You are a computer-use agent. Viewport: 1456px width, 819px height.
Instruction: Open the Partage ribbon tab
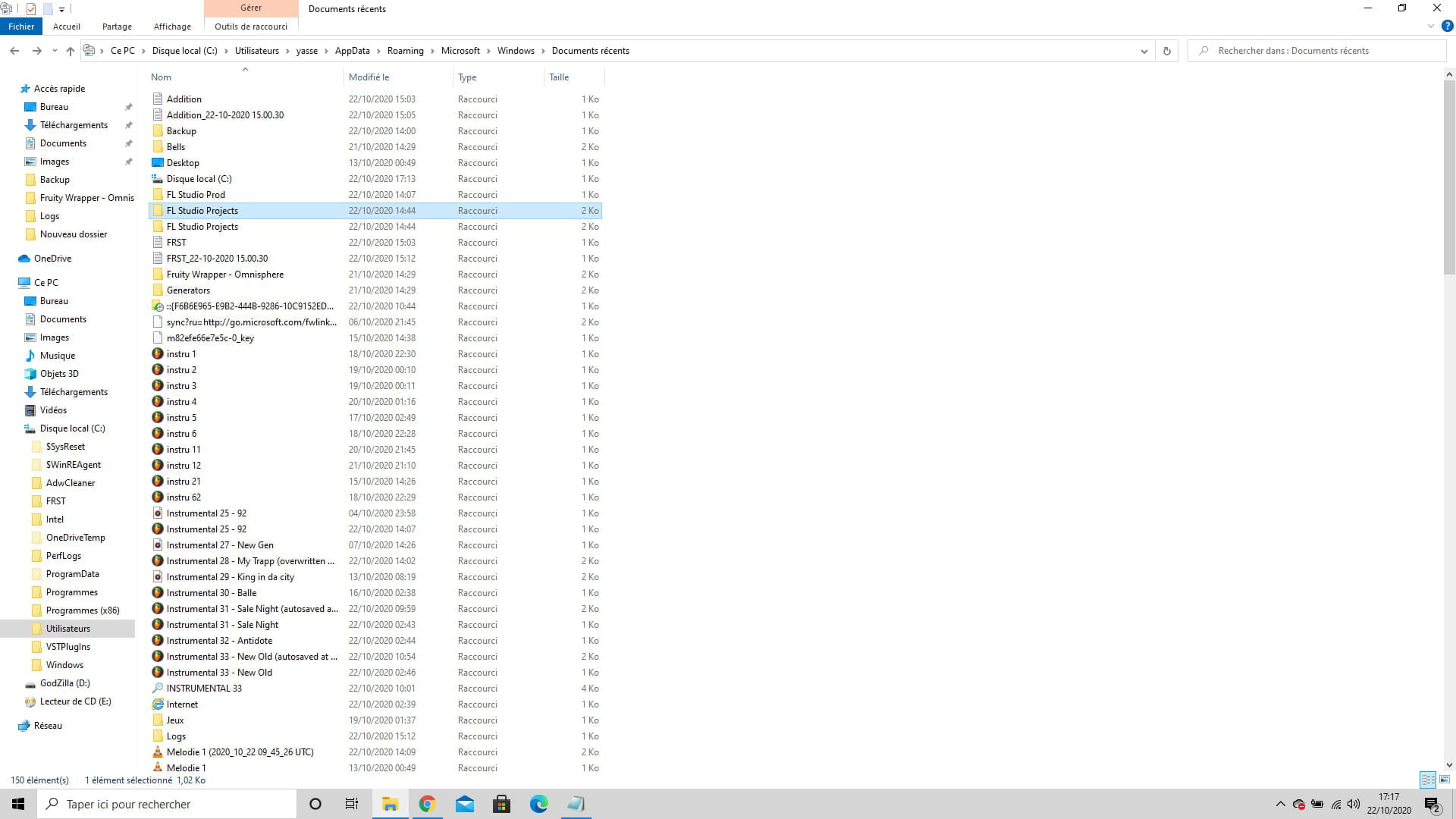point(117,27)
